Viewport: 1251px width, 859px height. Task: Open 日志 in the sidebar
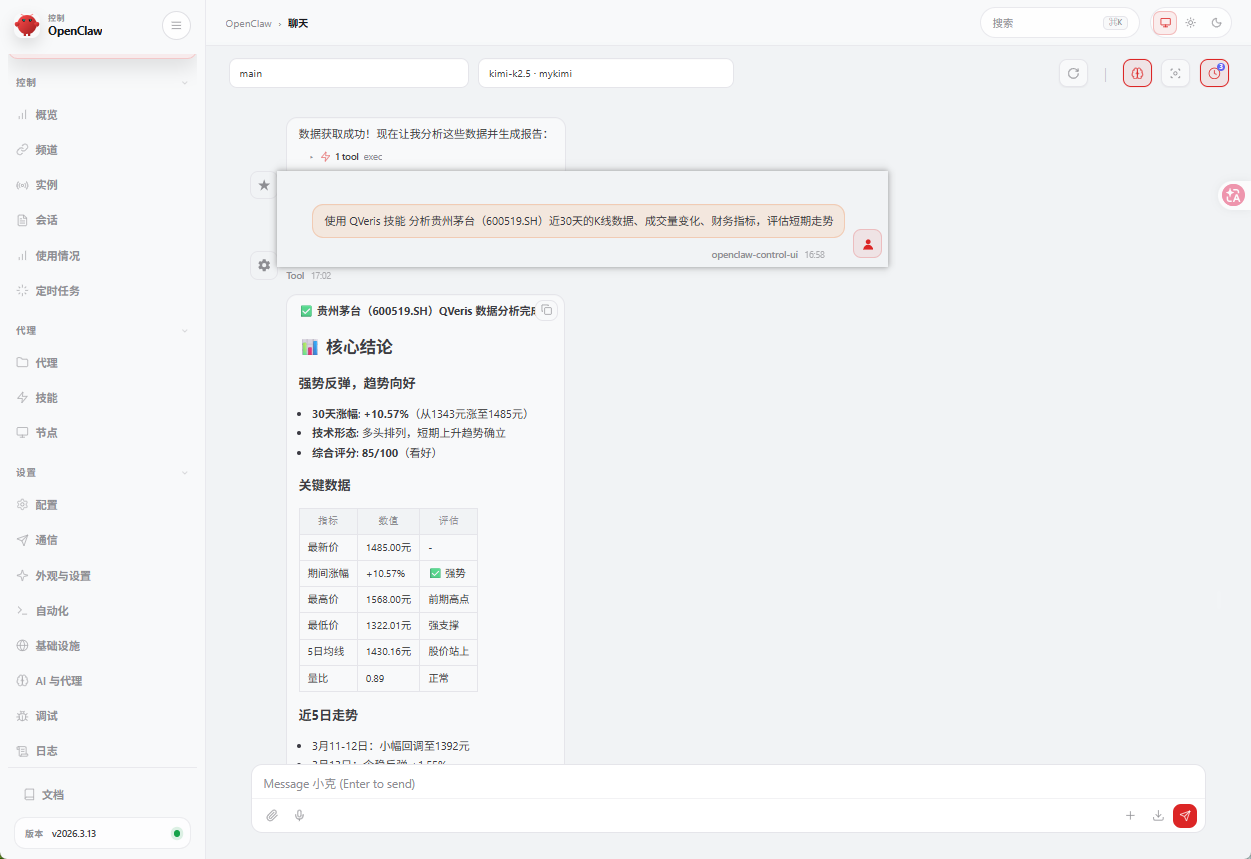[102, 751]
